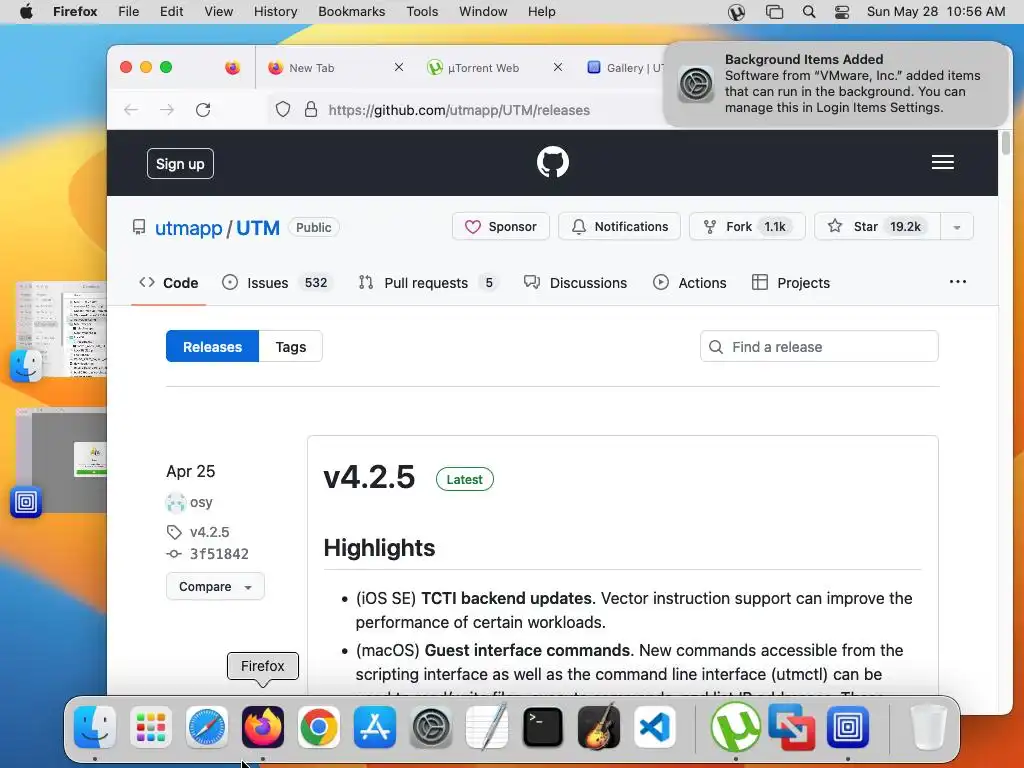Open Finder from the Dock

[x=95, y=727]
